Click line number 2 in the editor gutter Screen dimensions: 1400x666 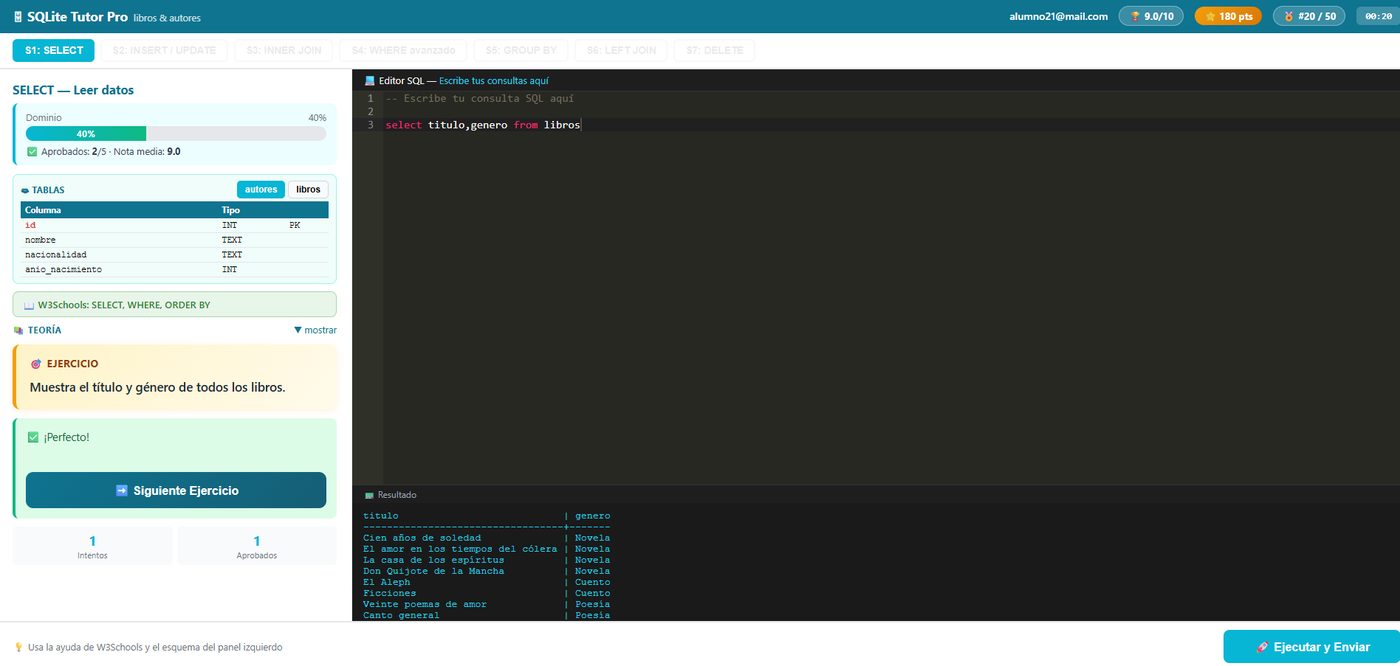pos(370,112)
